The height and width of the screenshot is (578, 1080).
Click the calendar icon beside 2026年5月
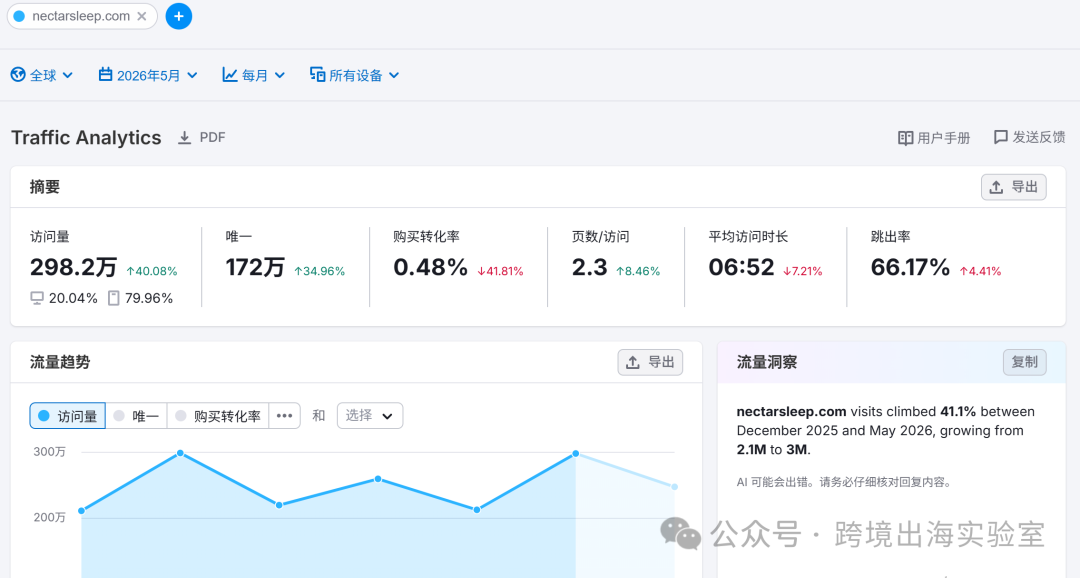105,74
